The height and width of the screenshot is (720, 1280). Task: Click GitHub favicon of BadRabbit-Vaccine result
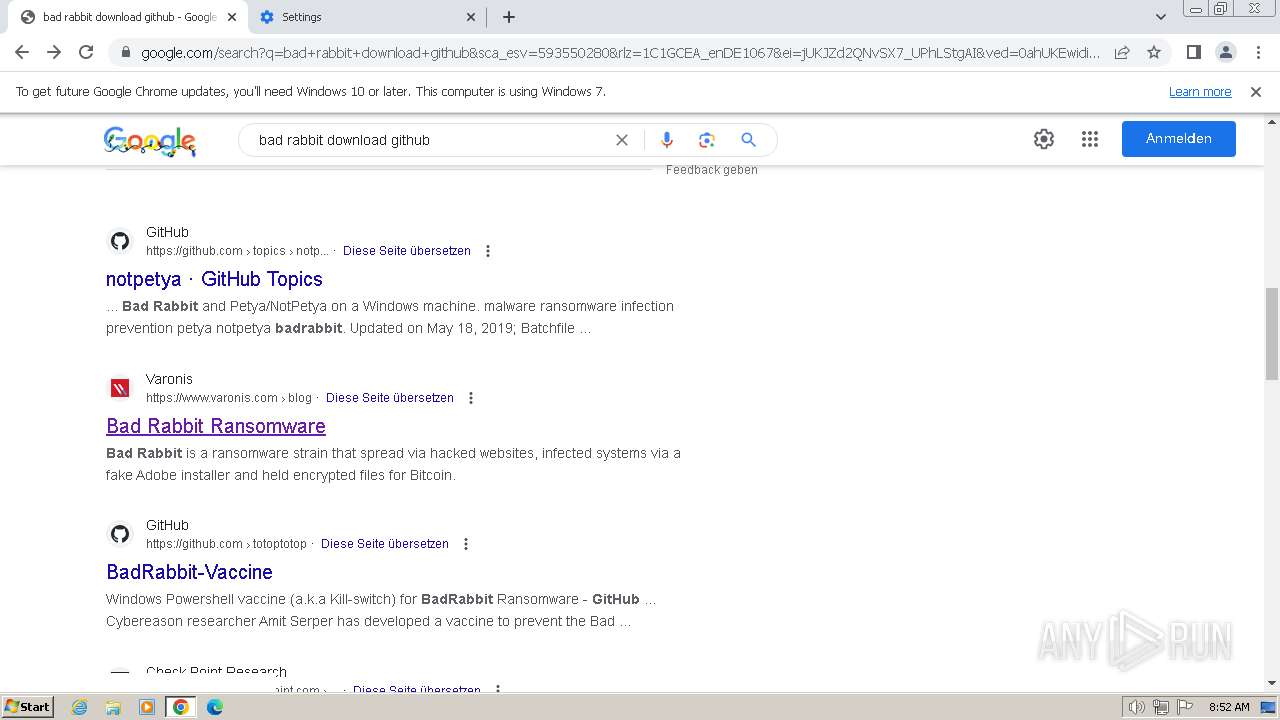(x=120, y=534)
